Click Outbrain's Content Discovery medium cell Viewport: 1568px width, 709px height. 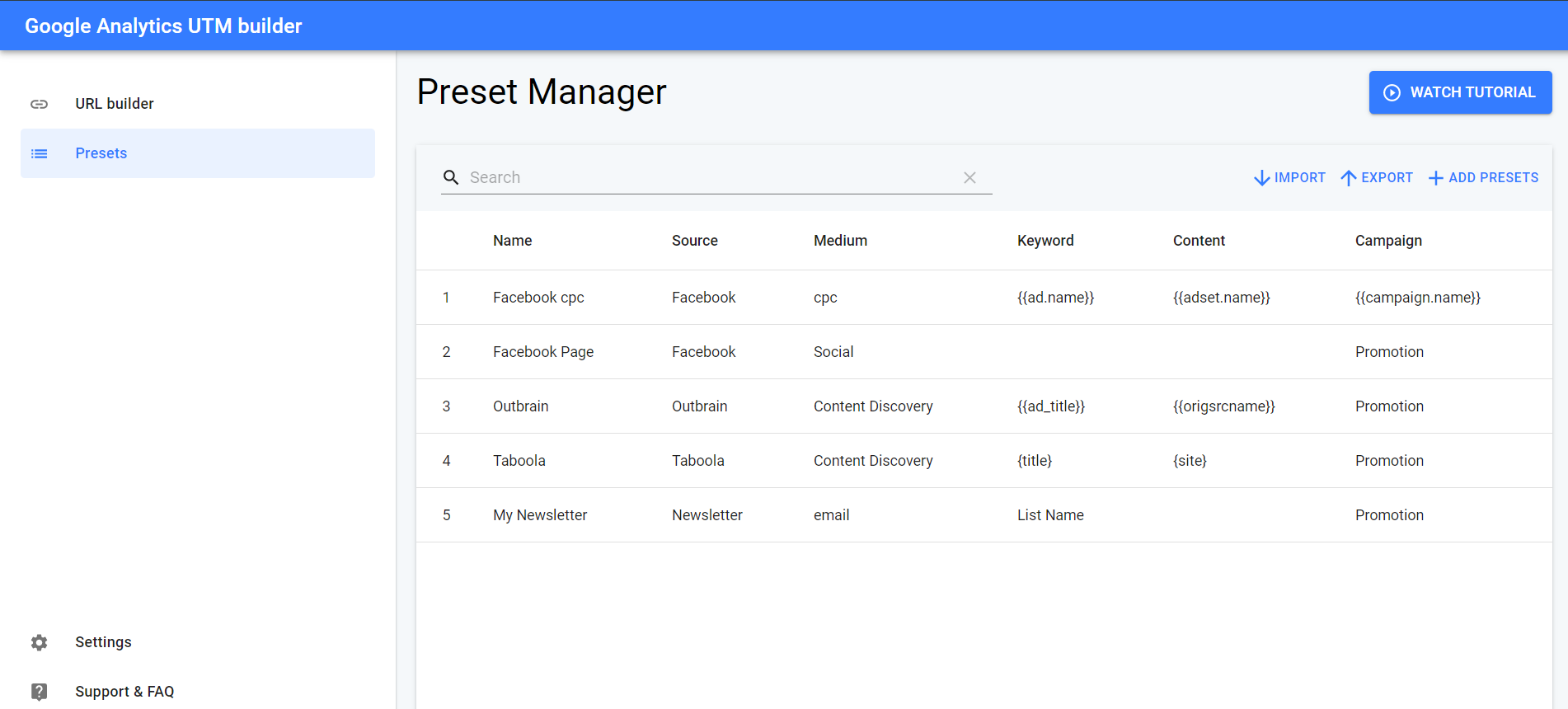873,406
